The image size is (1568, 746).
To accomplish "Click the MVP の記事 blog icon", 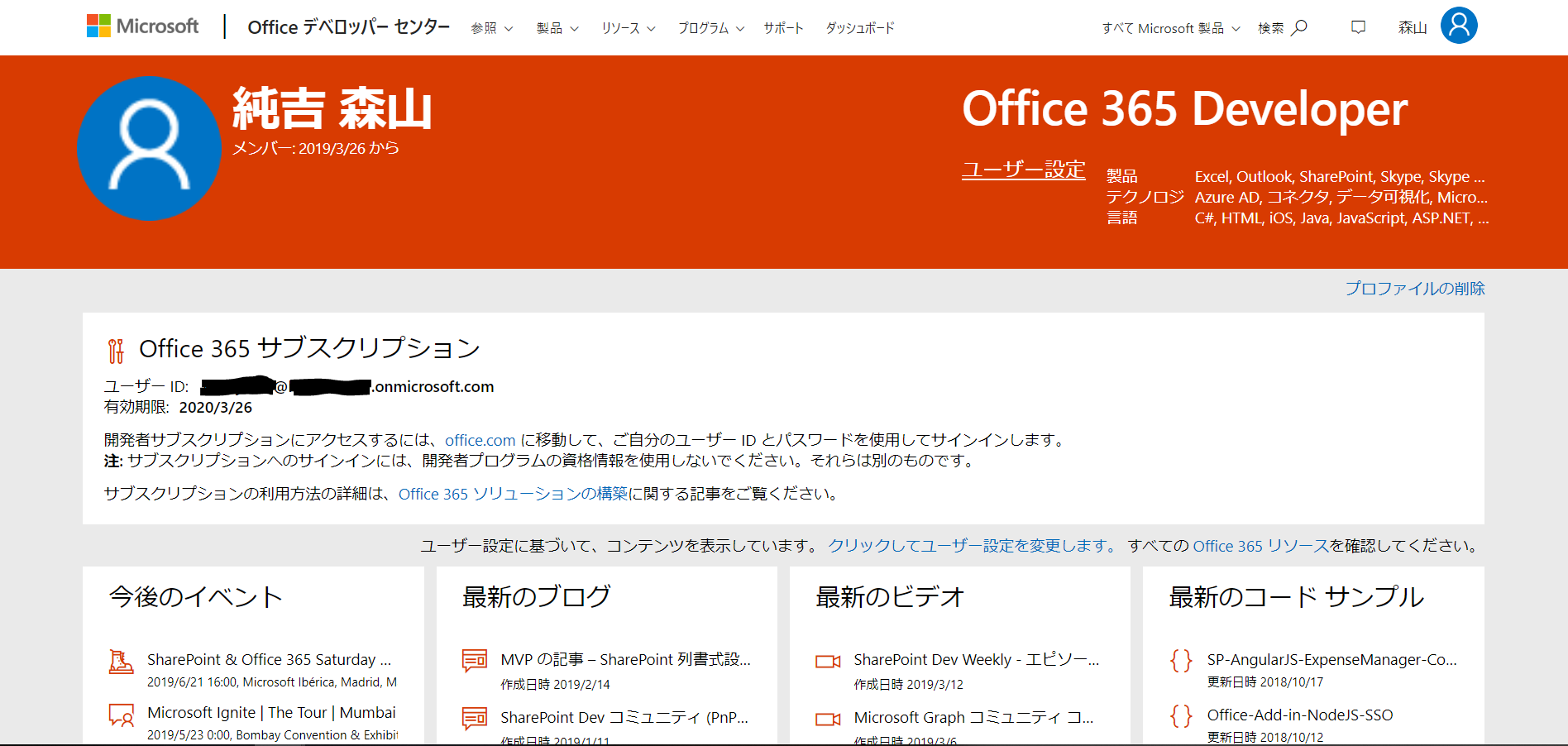I will pos(475,660).
